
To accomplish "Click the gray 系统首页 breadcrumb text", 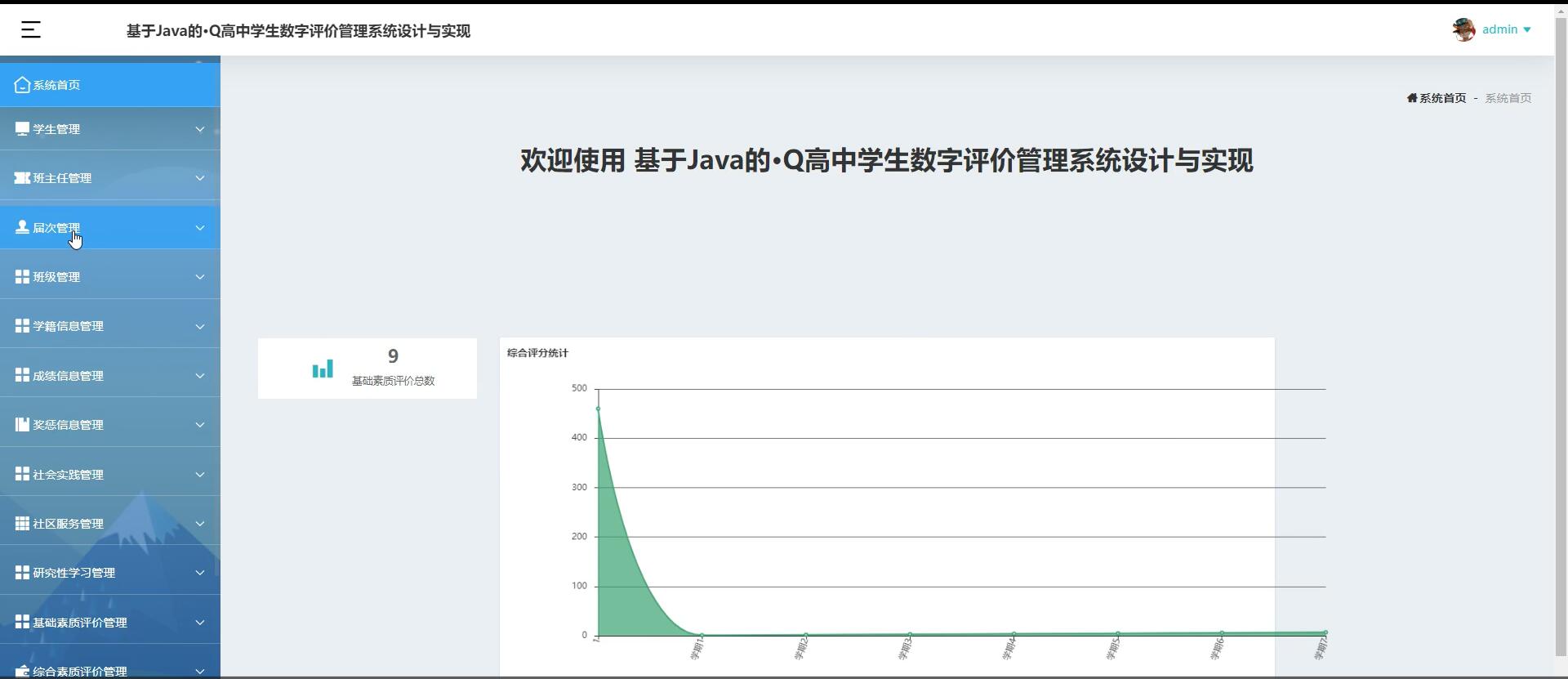I will [x=1508, y=98].
